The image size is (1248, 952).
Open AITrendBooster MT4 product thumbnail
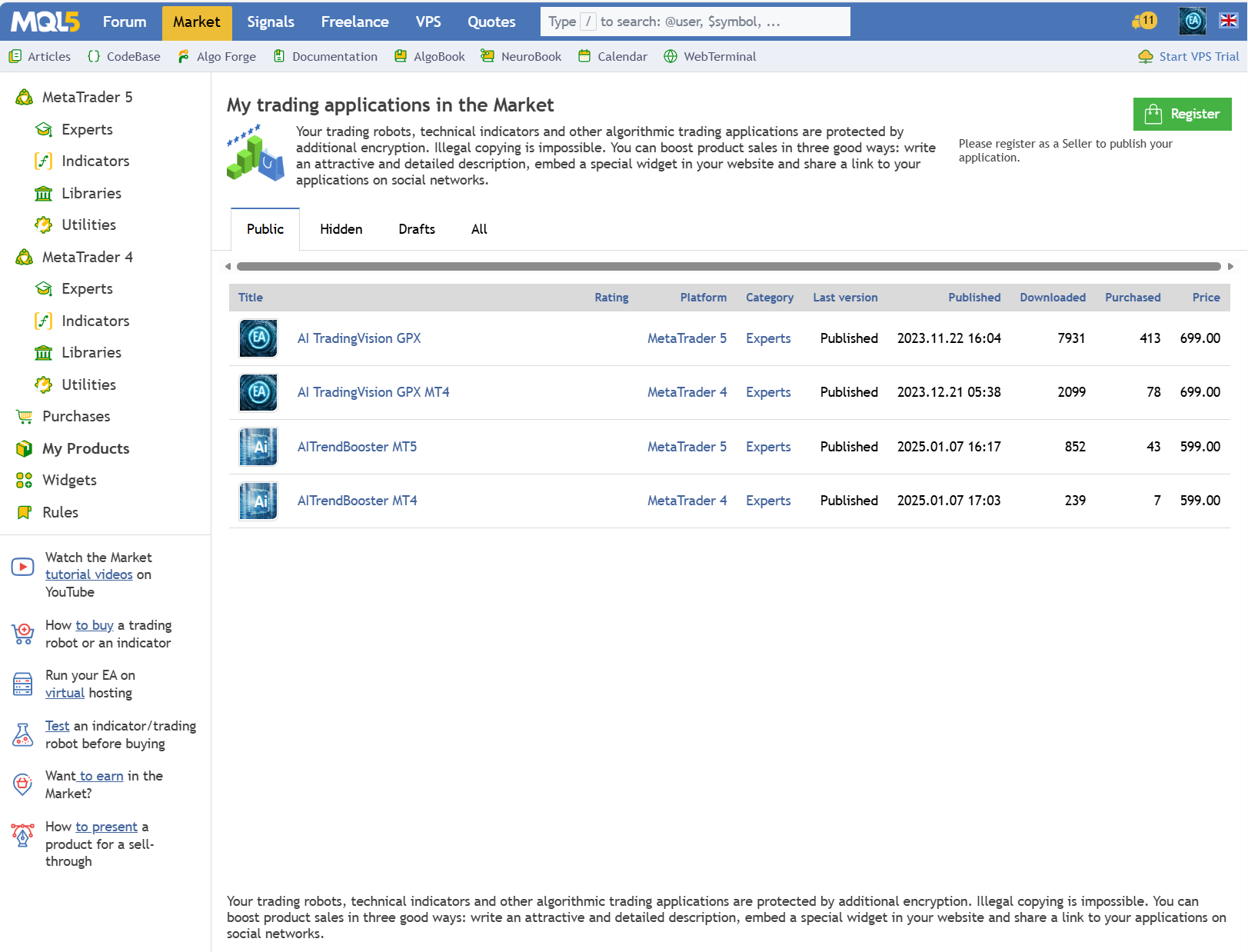pos(258,501)
